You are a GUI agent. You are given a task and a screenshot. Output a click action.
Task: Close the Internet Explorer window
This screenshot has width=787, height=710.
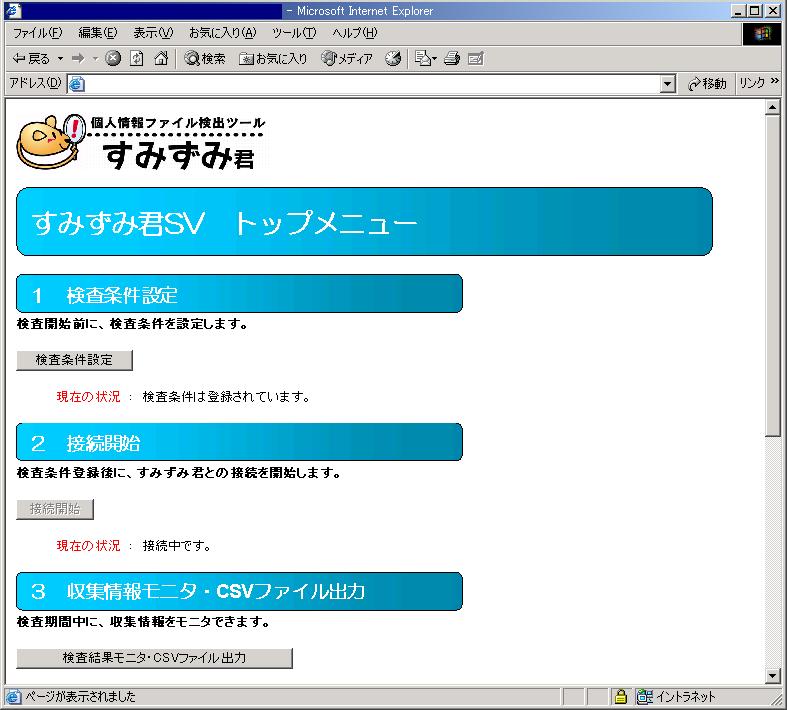click(772, 11)
